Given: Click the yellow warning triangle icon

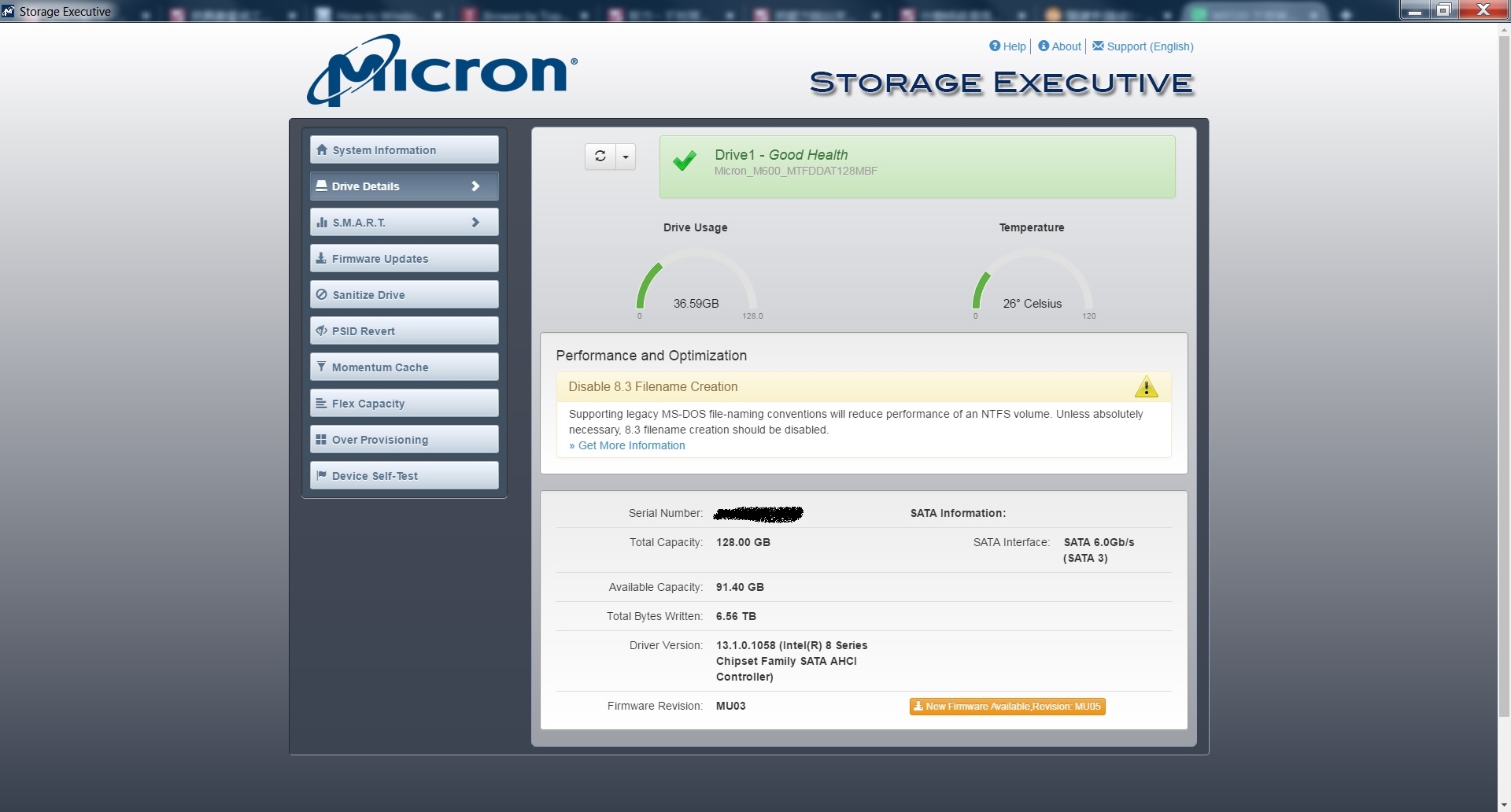Looking at the screenshot, I should tap(1146, 387).
